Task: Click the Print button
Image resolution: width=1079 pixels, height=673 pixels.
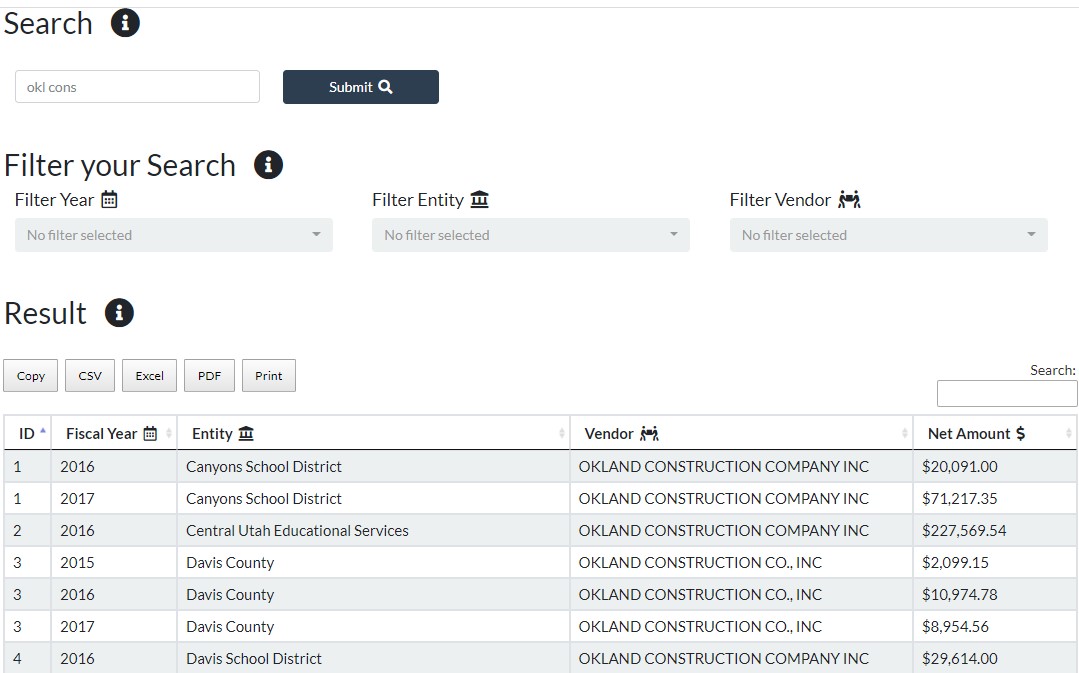Action: 269,376
